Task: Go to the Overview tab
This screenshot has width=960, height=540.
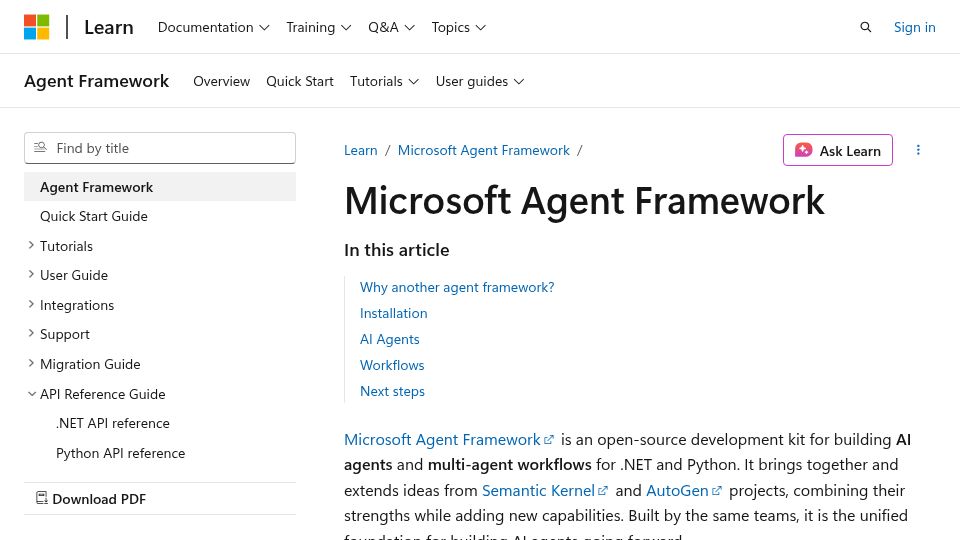Action: pos(222,81)
